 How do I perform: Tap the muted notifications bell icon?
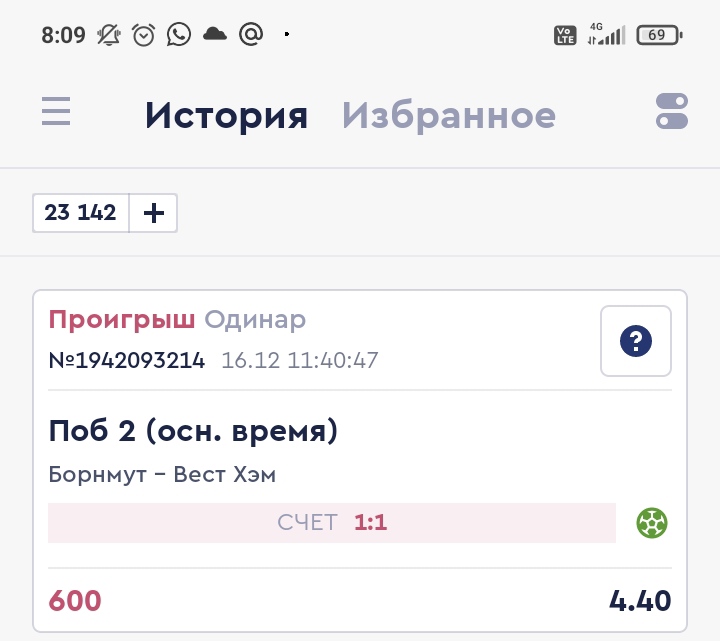(x=108, y=35)
